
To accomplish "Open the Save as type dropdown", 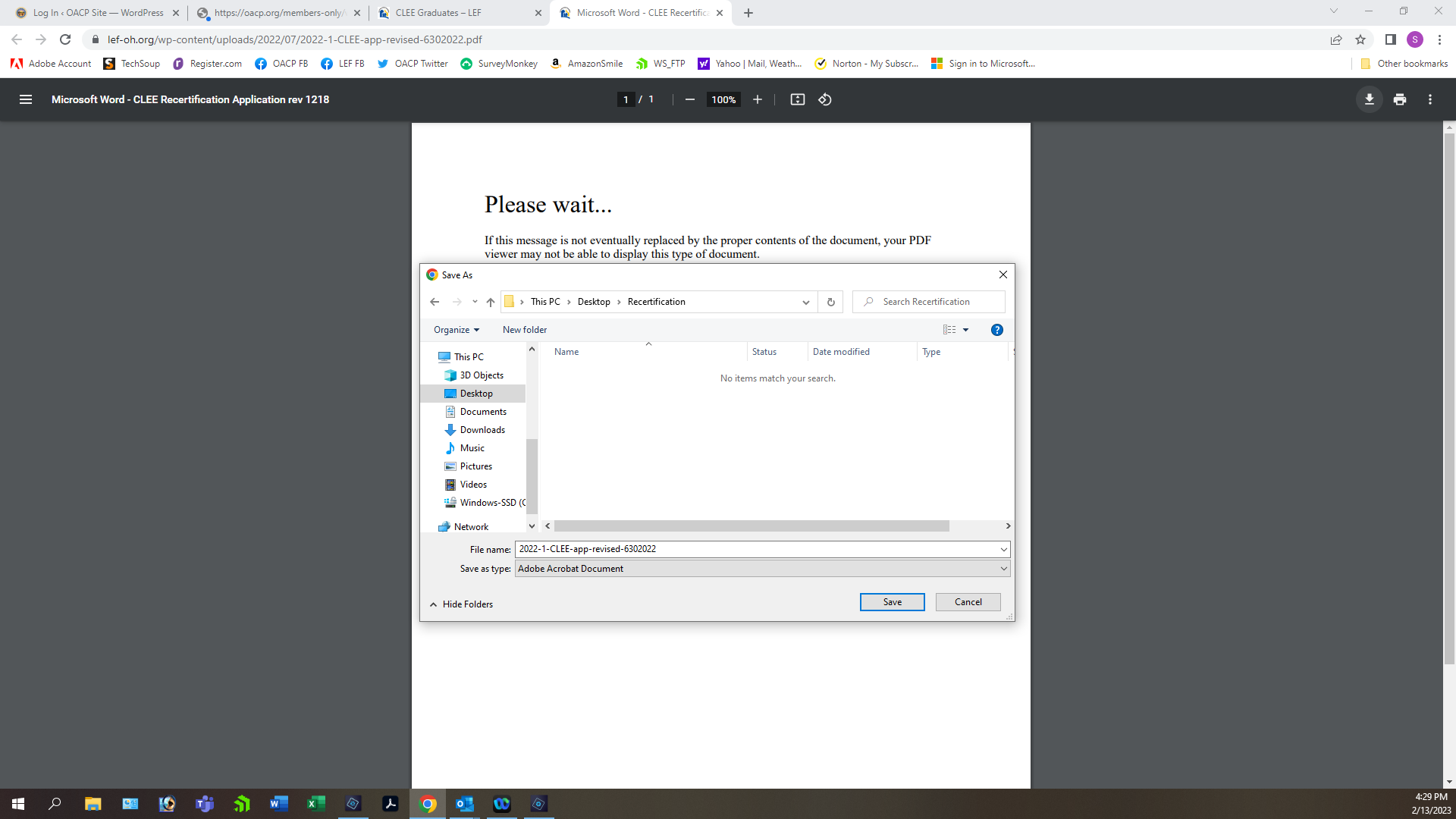I will tap(761, 569).
